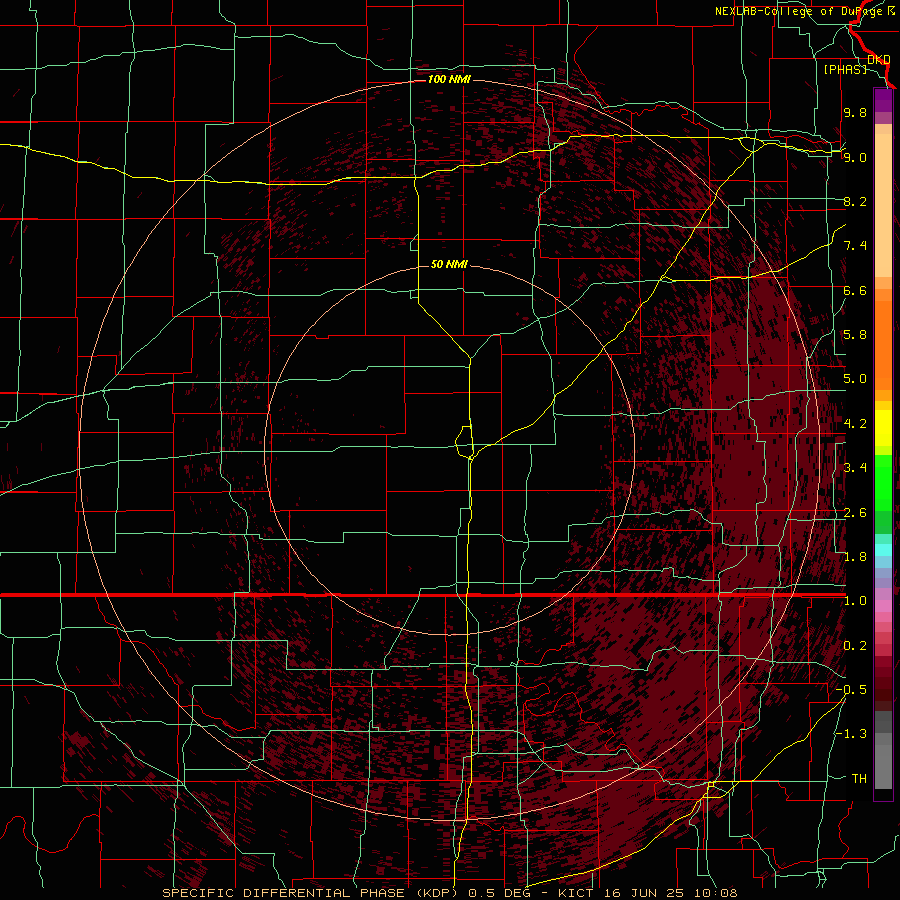
Task: Click the footer caption starting SPECIFIC DIFFERENTIAL PHASE (KDP)
Action: pos(450,893)
